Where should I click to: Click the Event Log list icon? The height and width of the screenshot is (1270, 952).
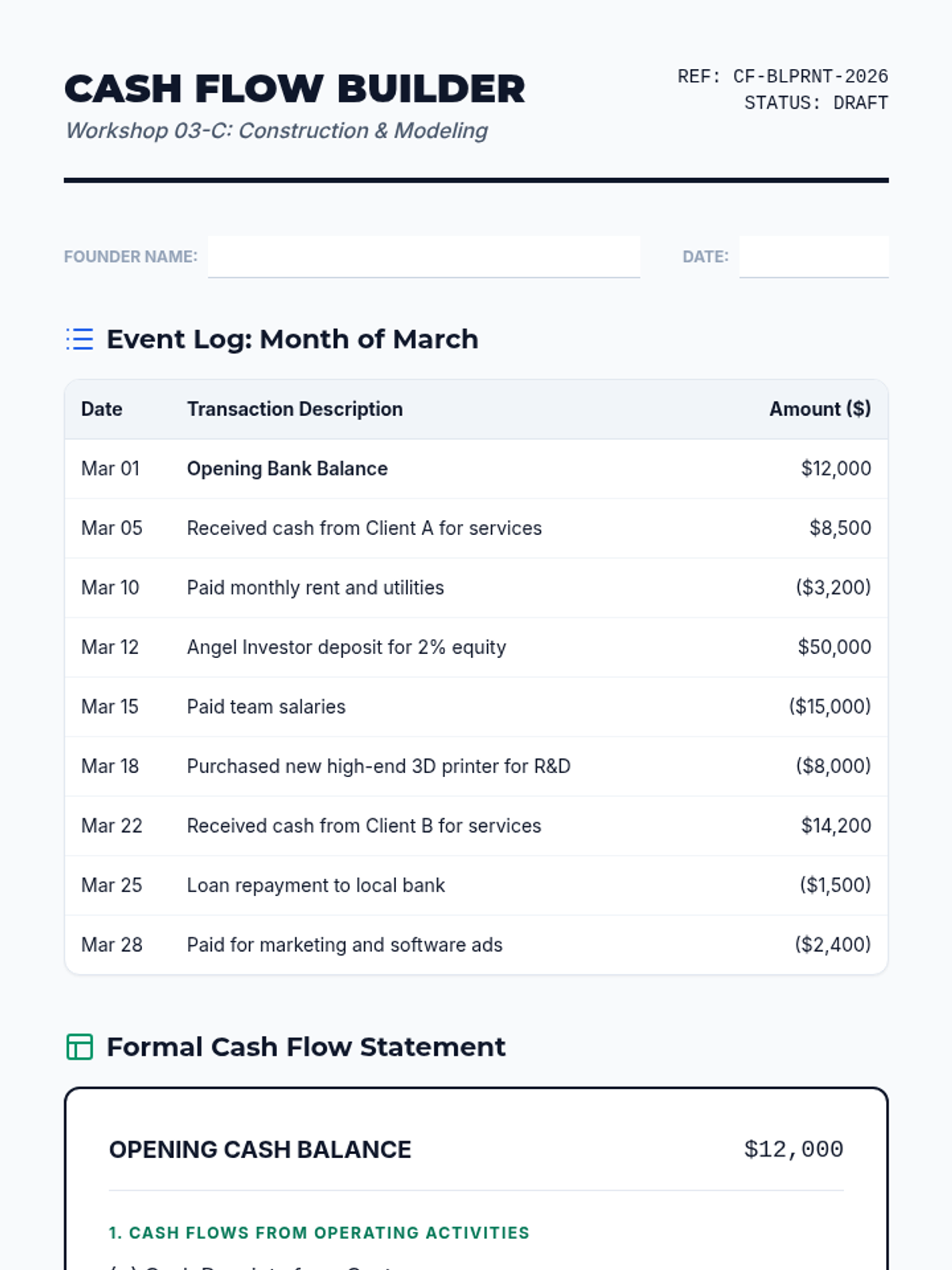tap(79, 339)
